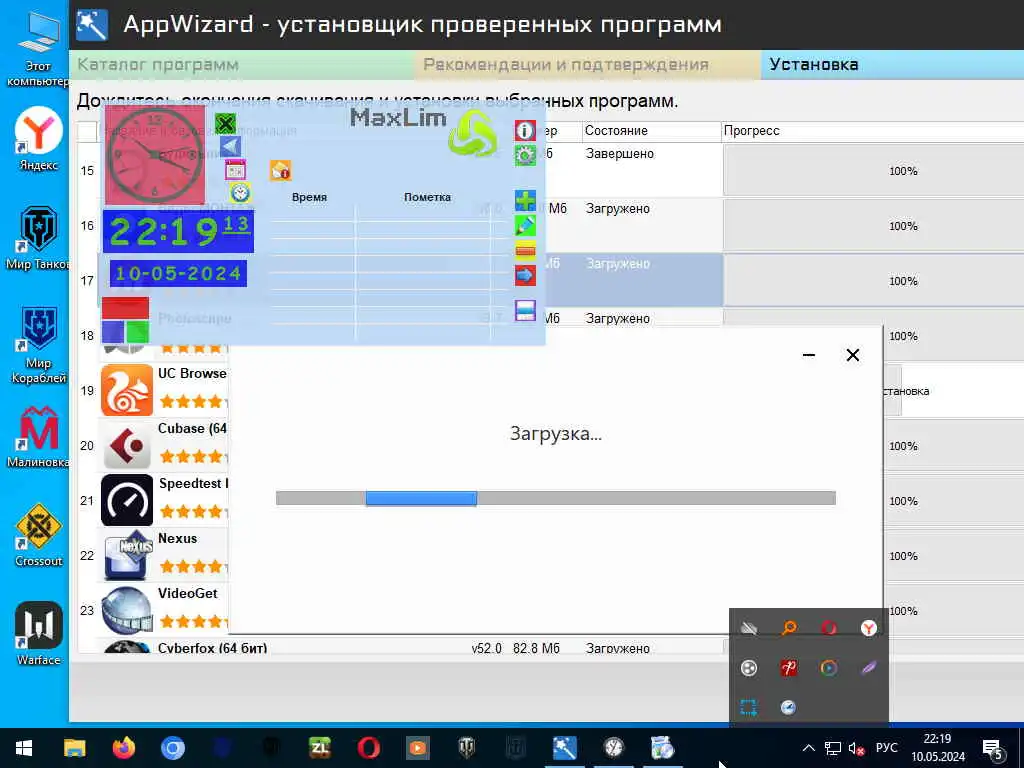
Task: Click the purple-framed window icon in MaxLim
Action: point(525,310)
